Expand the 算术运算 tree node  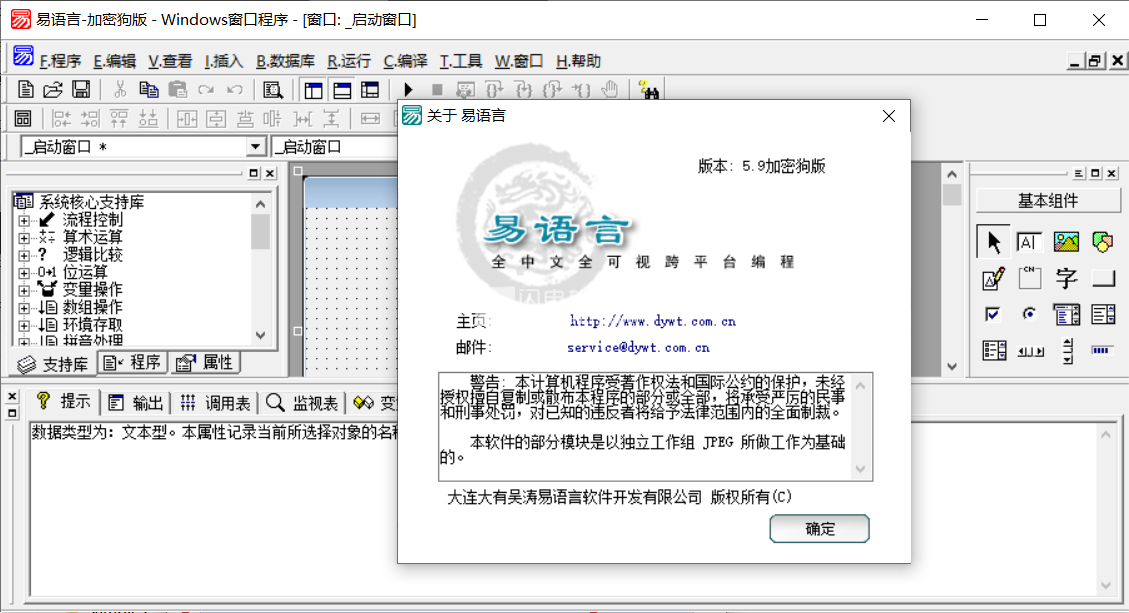tap(24, 238)
